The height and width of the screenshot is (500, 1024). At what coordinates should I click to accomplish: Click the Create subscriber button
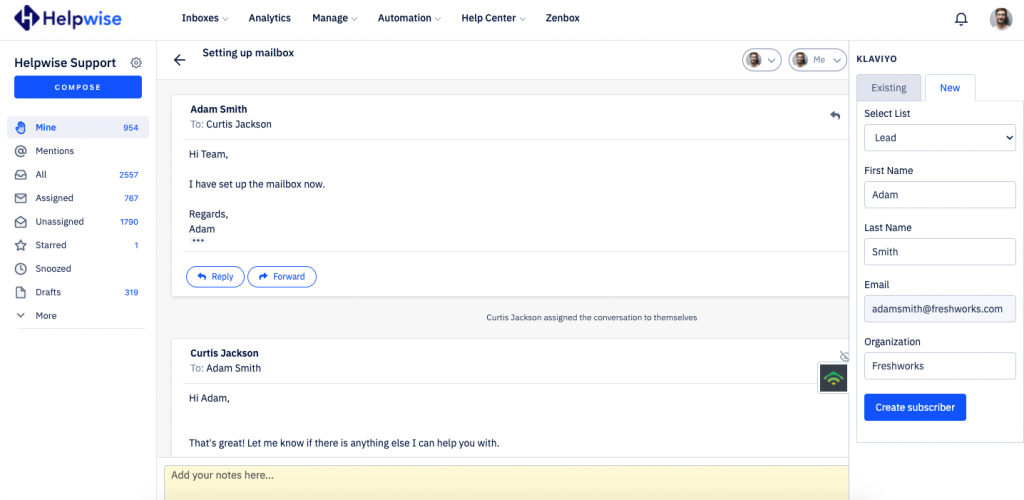(x=915, y=407)
